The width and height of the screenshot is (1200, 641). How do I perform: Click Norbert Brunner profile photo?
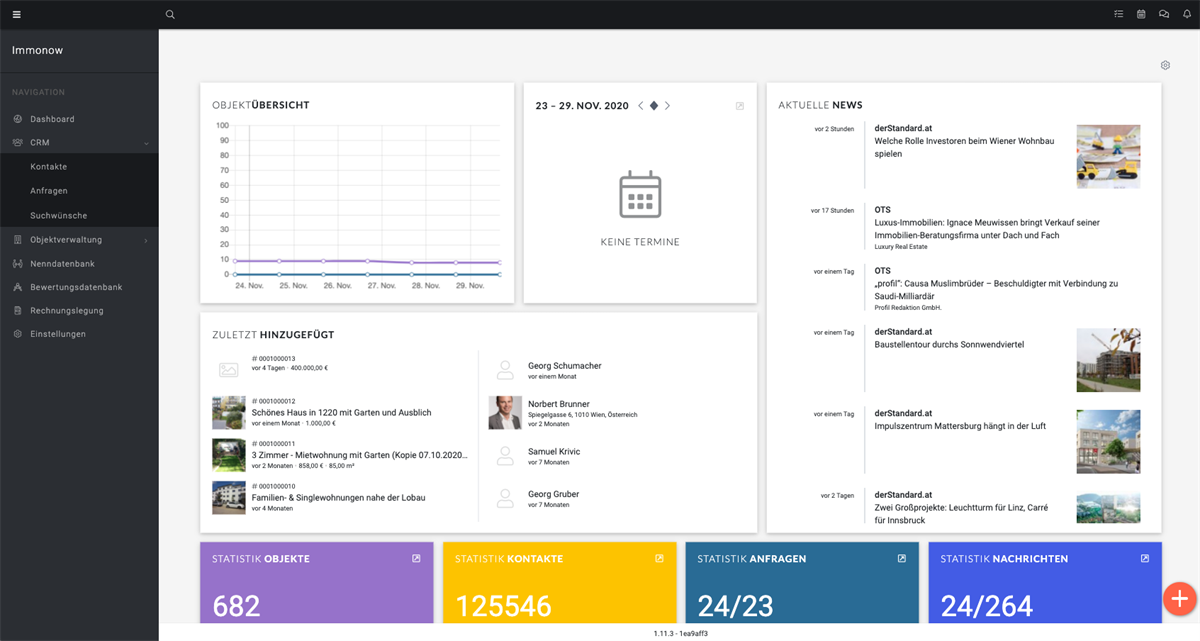pos(505,412)
